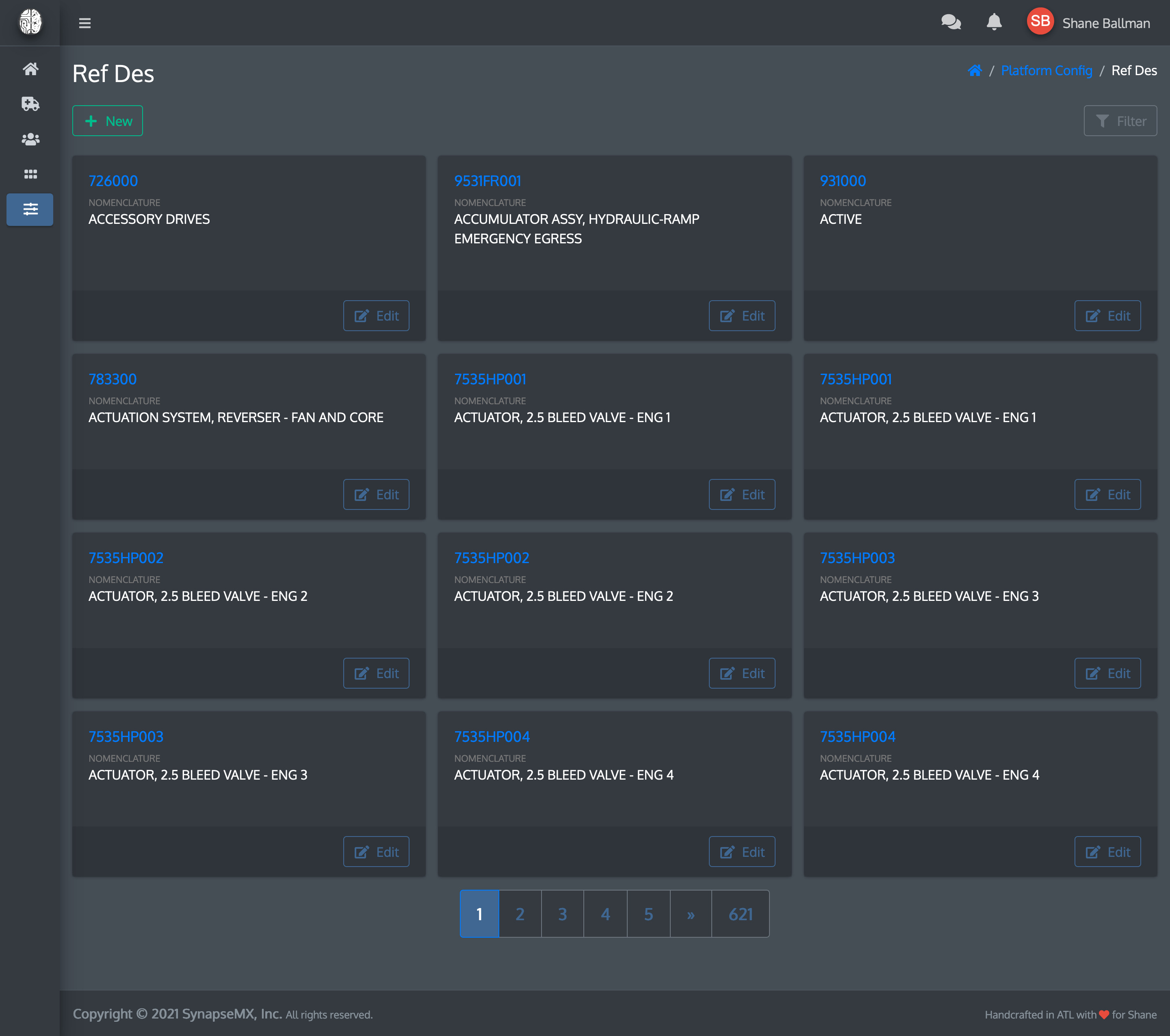Open the Home sidebar icon
This screenshot has width=1170, height=1036.
[x=30, y=69]
